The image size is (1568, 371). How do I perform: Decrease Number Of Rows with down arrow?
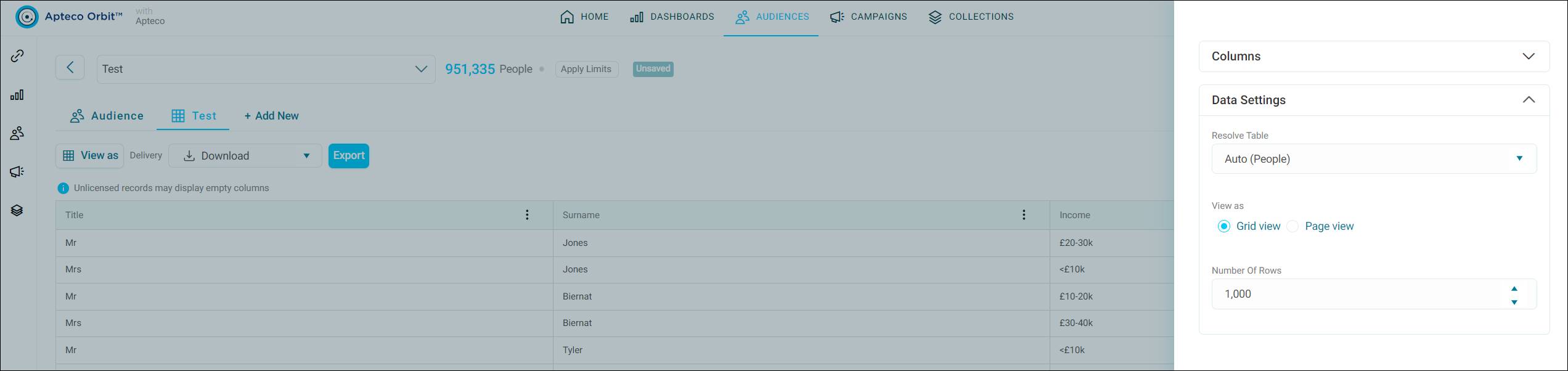point(1514,302)
